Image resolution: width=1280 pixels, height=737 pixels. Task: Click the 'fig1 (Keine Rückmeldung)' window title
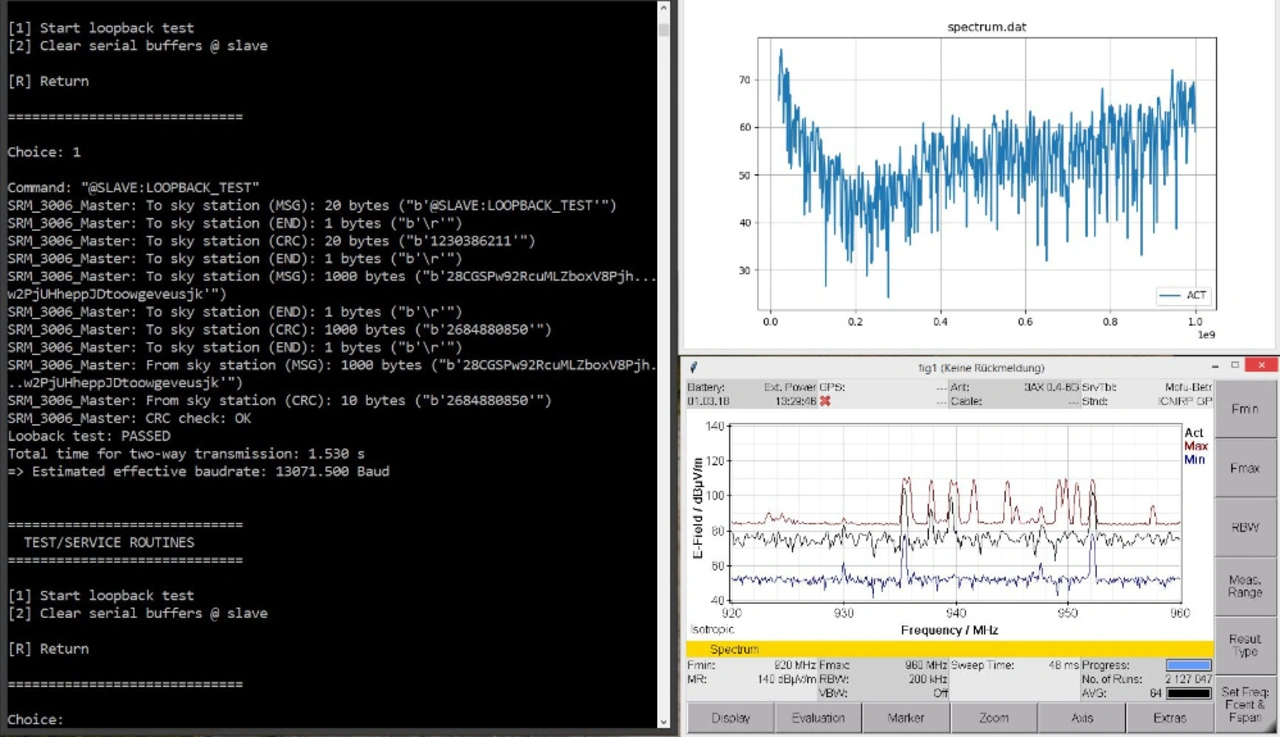coord(981,367)
